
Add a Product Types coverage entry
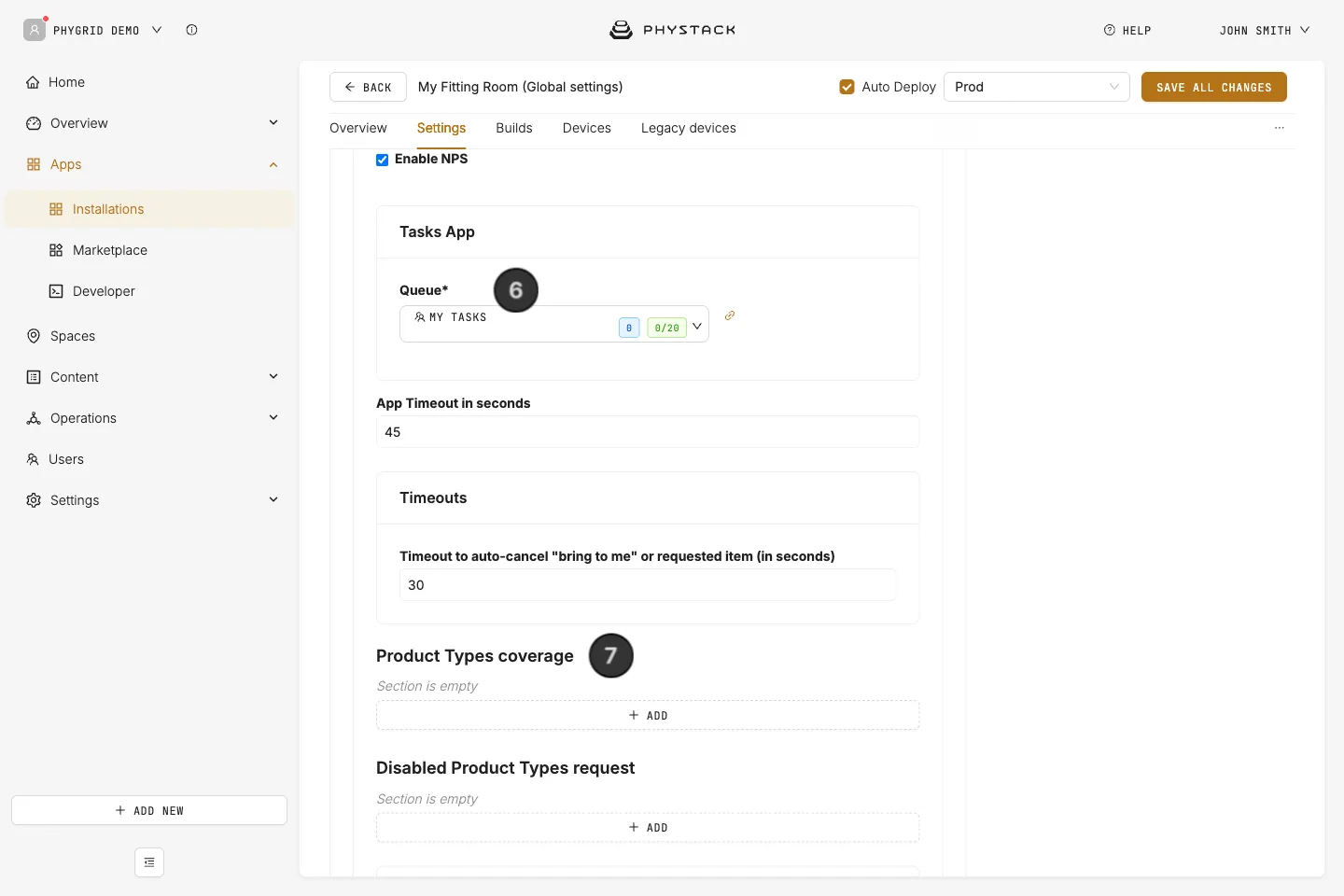pos(648,715)
